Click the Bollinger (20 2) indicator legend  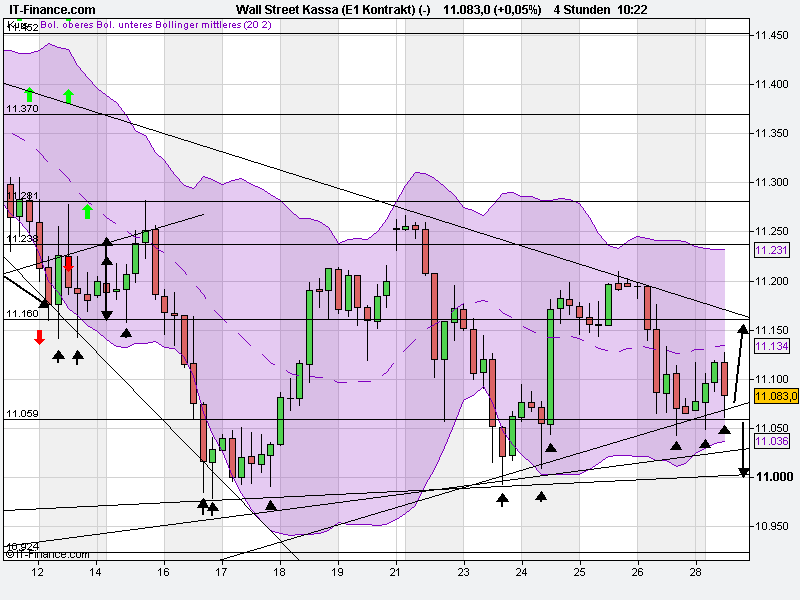(156, 24)
